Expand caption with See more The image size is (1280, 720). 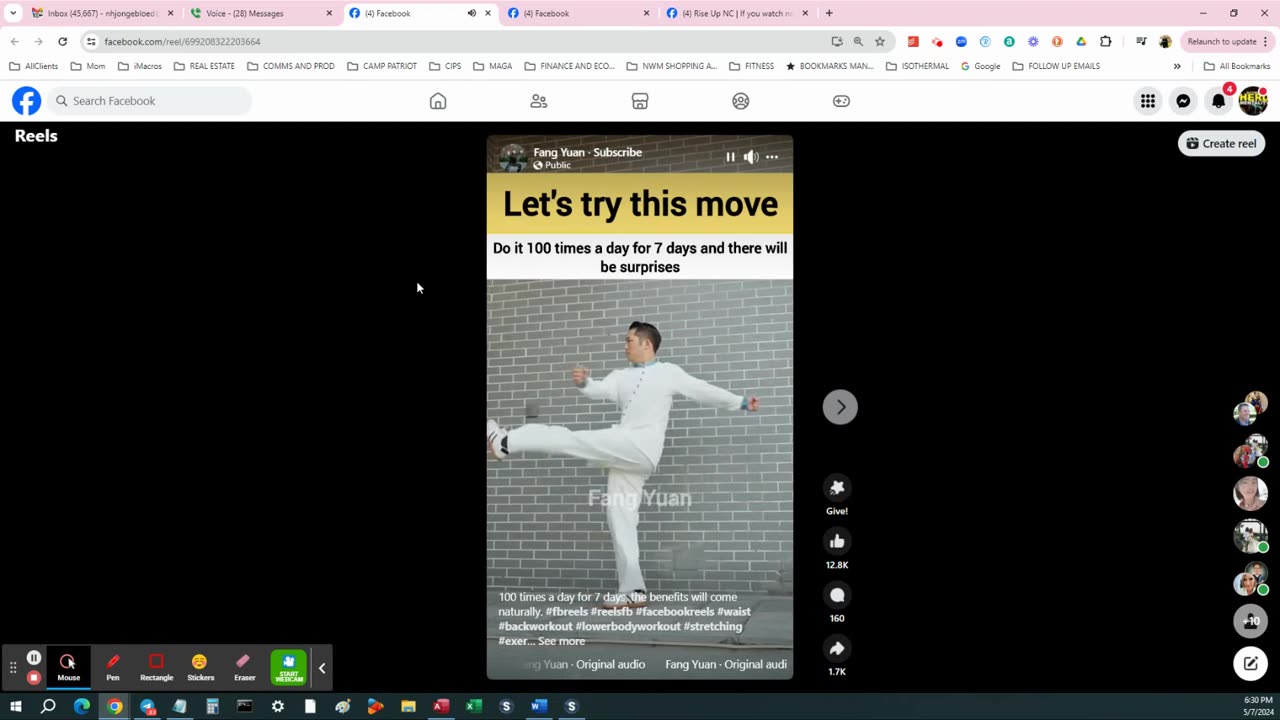[x=561, y=641]
